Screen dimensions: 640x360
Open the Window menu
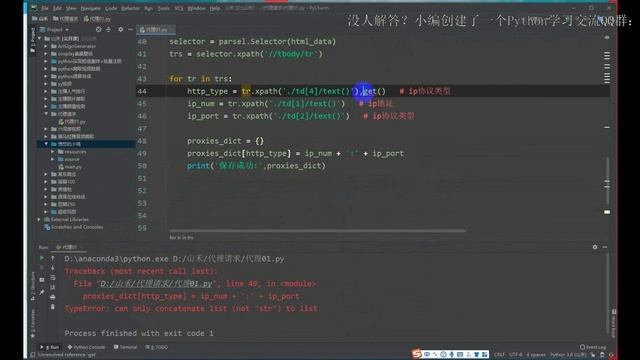196,8
